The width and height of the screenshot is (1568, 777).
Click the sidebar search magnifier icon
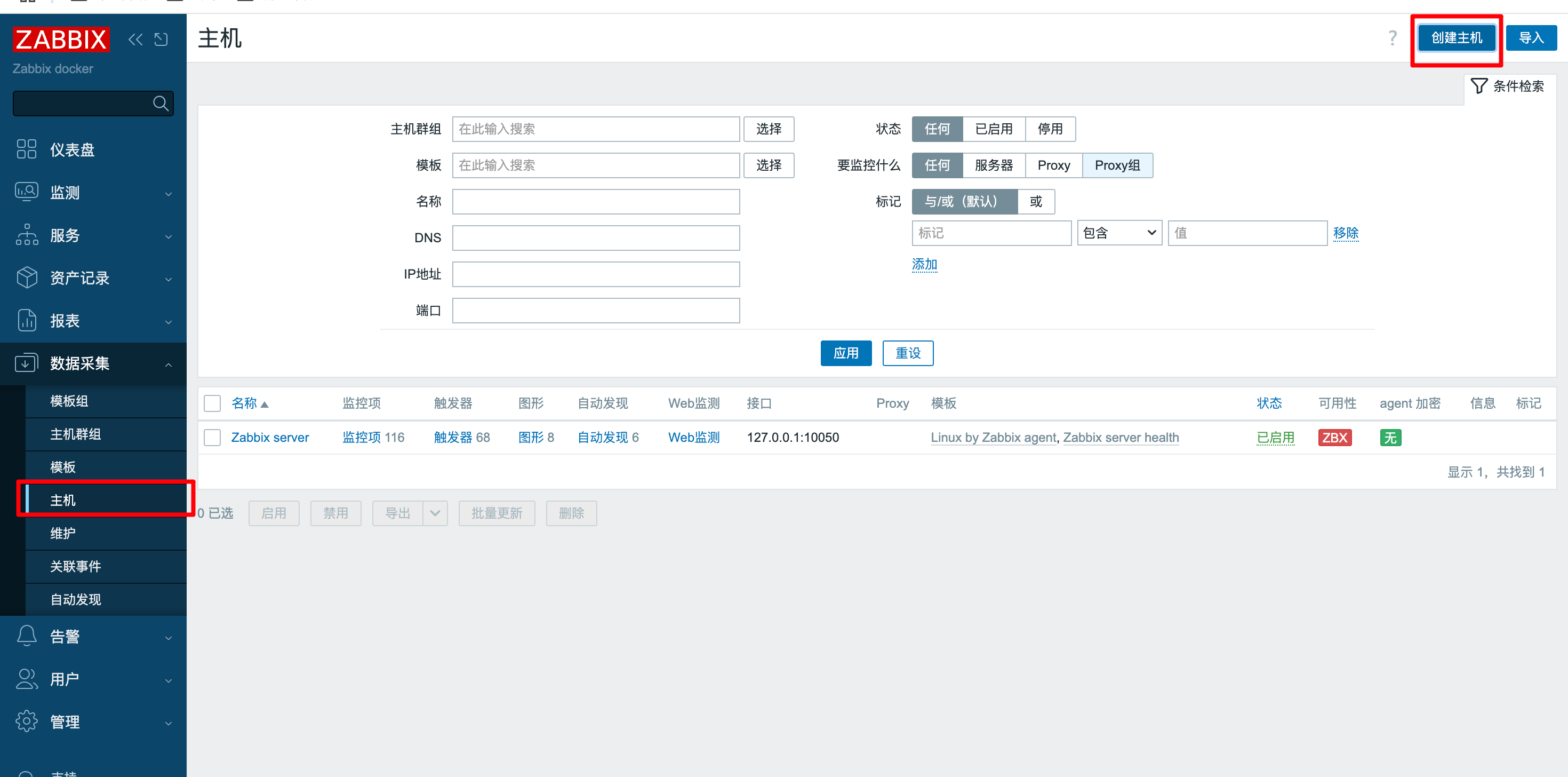coord(161,104)
